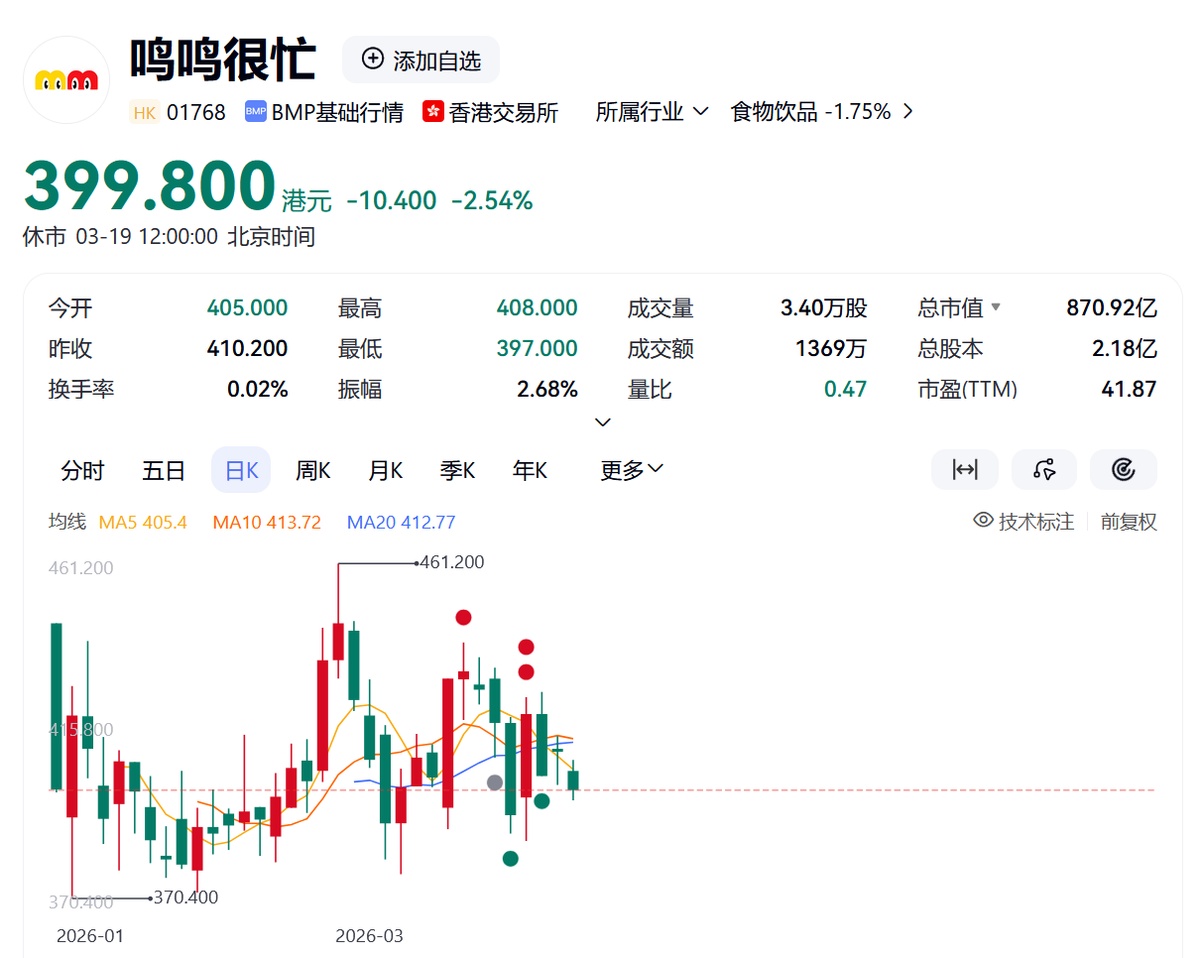Click the 370.400 low price callout
The width and height of the screenshot is (1200, 958).
pos(185,898)
